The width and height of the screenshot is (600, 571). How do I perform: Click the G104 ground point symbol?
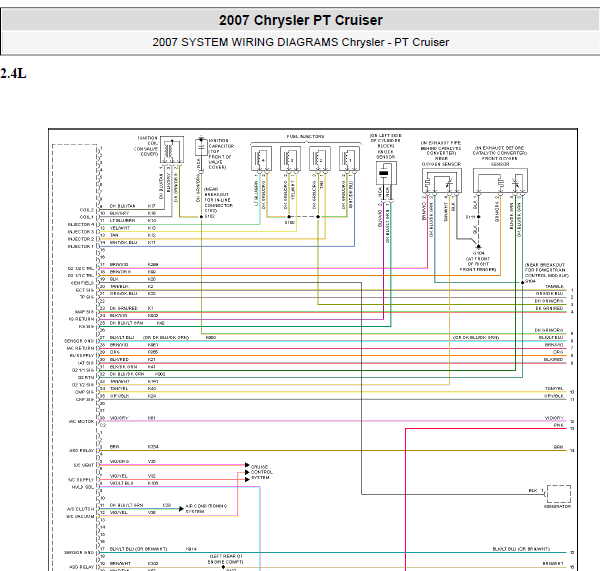(478, 247)
